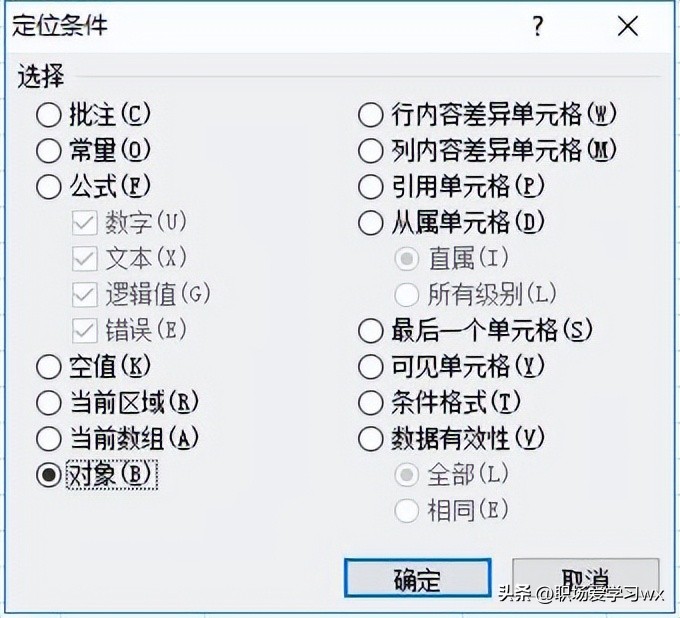
Task: Choose the 常量(O) radio option
Action: [x=48, y=150]
